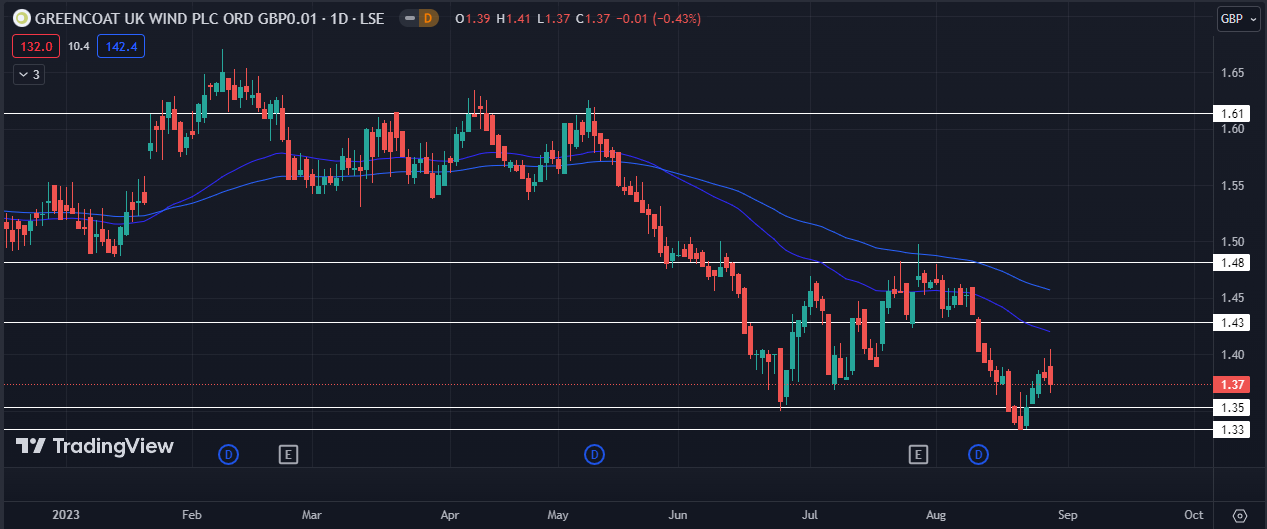This screenshot has width=1267, height=529.
Task: Open the GBP currency dropdown
Action: (x=1237, y=19)
